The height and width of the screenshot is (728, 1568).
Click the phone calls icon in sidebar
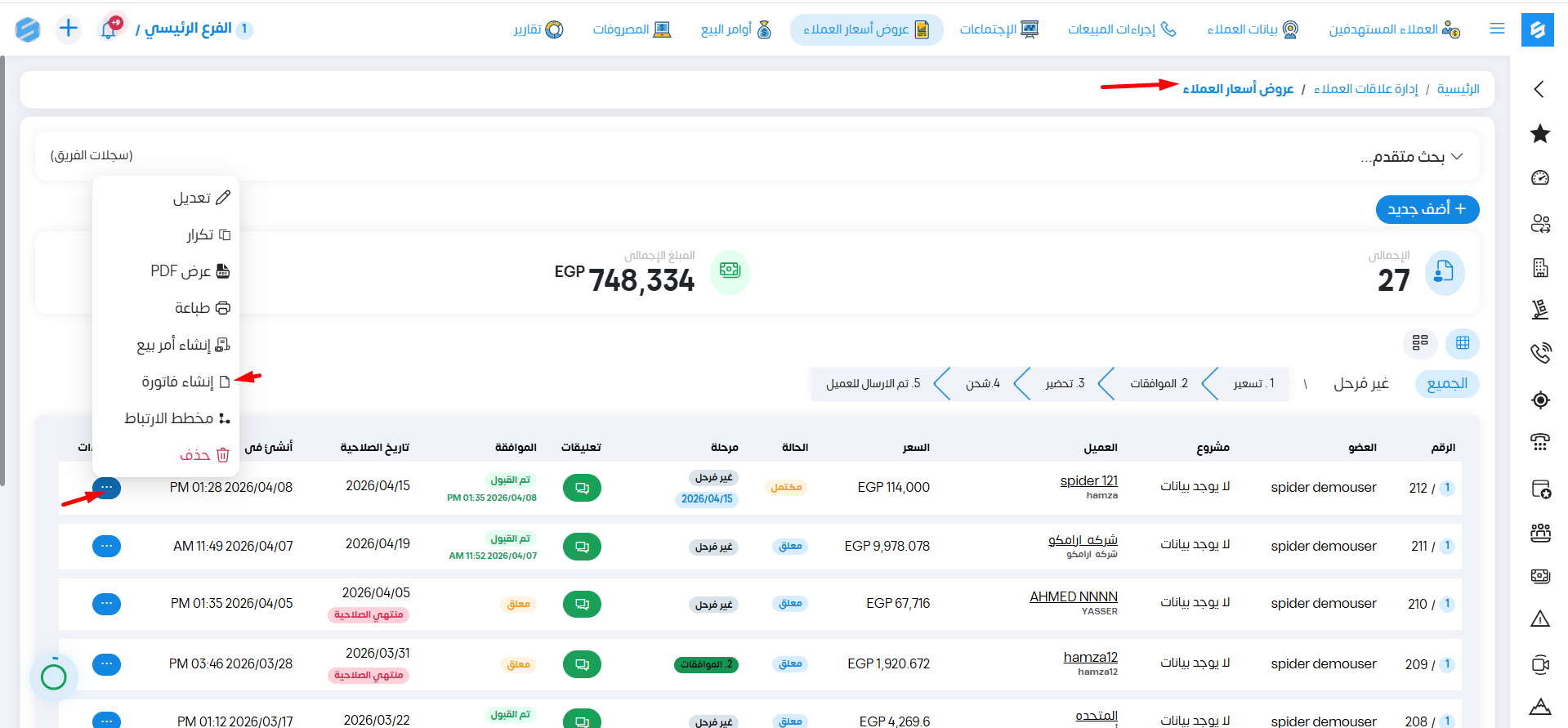tap(1539, 353)
